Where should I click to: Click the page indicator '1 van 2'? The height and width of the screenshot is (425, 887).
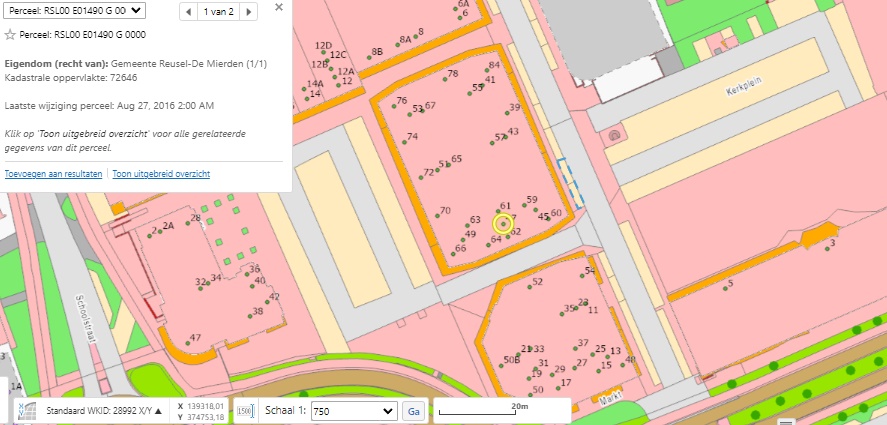(218, 12)
